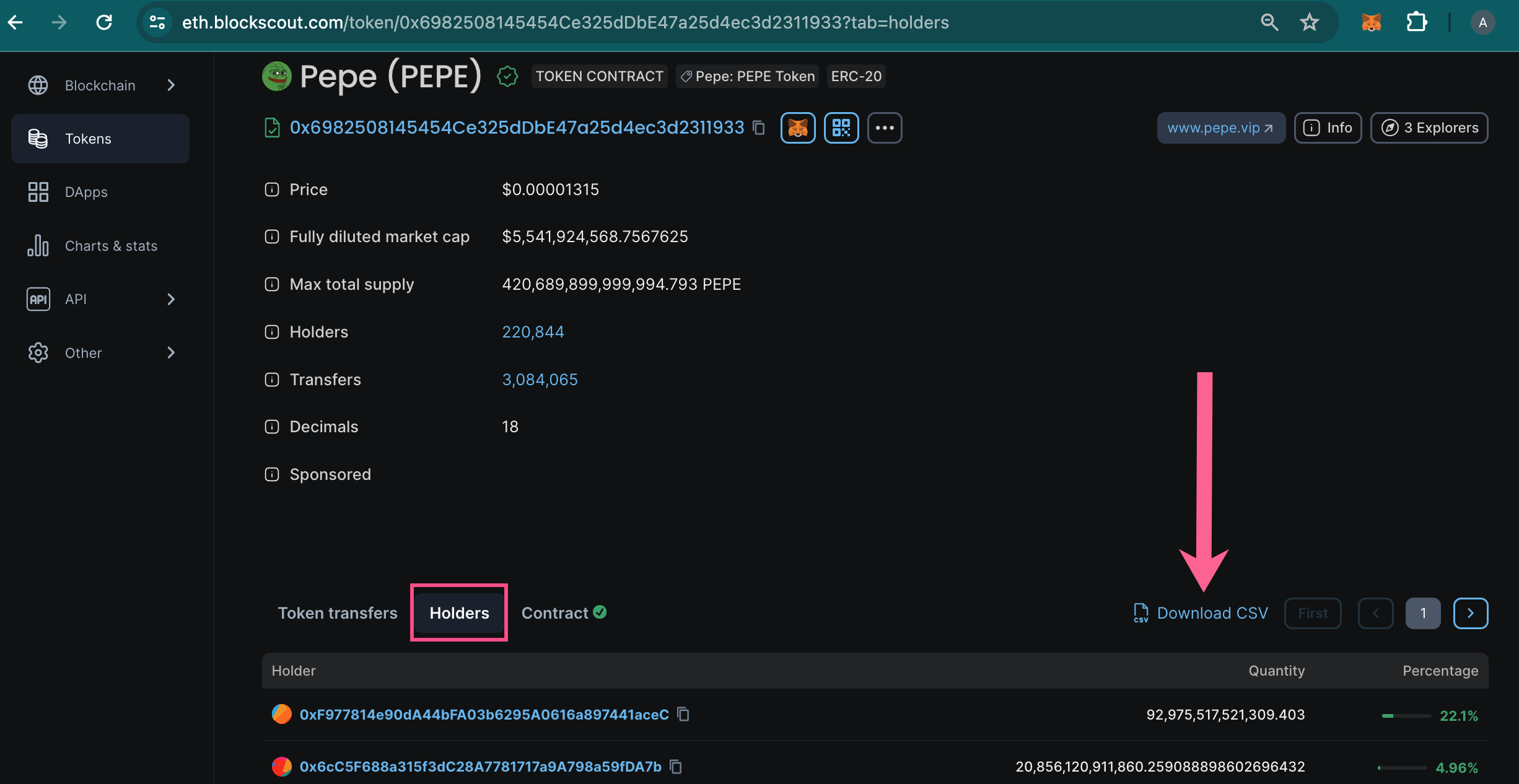Click the Percentage column header
Viewport: 1519px width, 784px height.
(x=1440, y=671)
